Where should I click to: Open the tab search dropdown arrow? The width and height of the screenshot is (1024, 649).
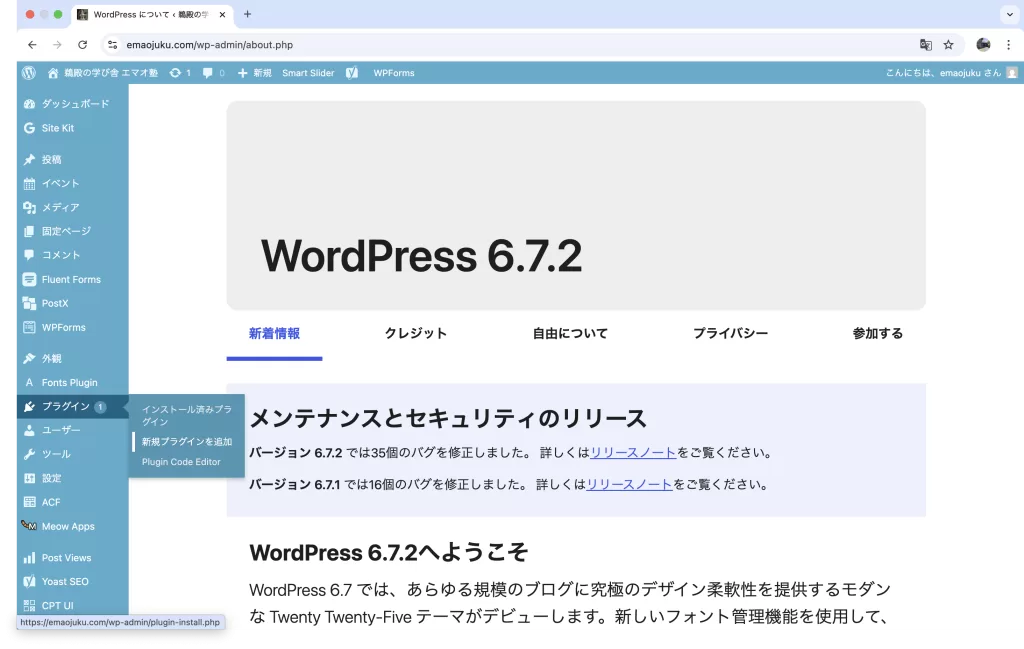coord(1010,14)
